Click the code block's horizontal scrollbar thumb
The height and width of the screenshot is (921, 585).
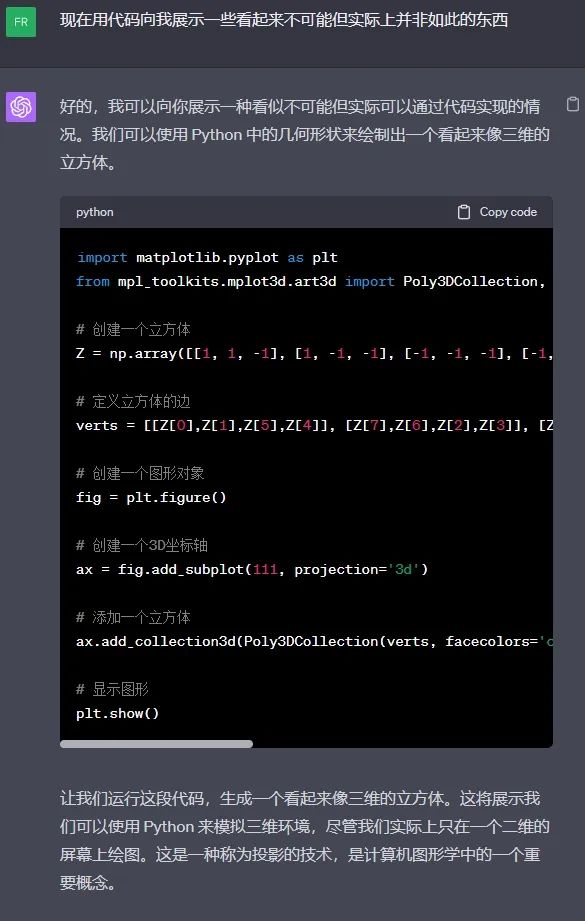point(156,744)
